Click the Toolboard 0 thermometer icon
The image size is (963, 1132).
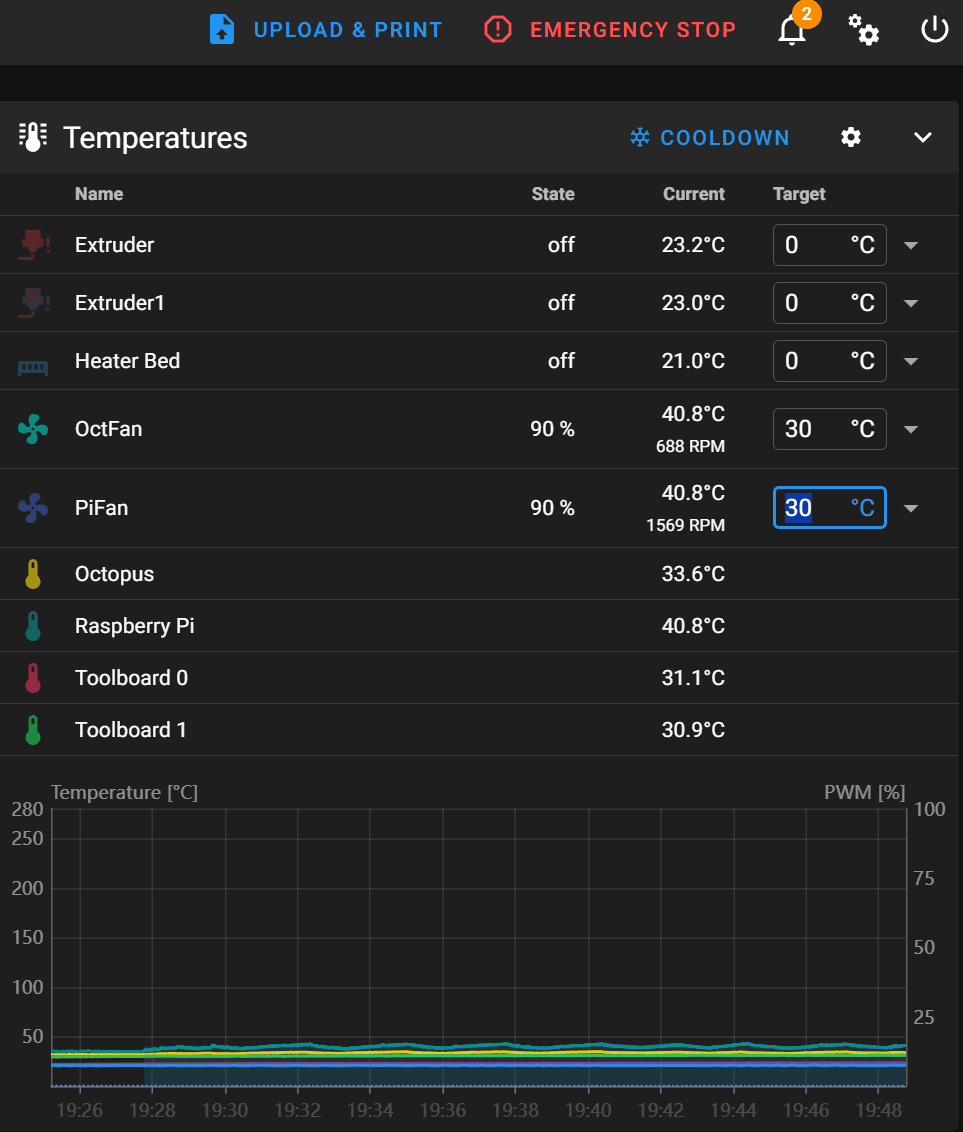[32, 678]
